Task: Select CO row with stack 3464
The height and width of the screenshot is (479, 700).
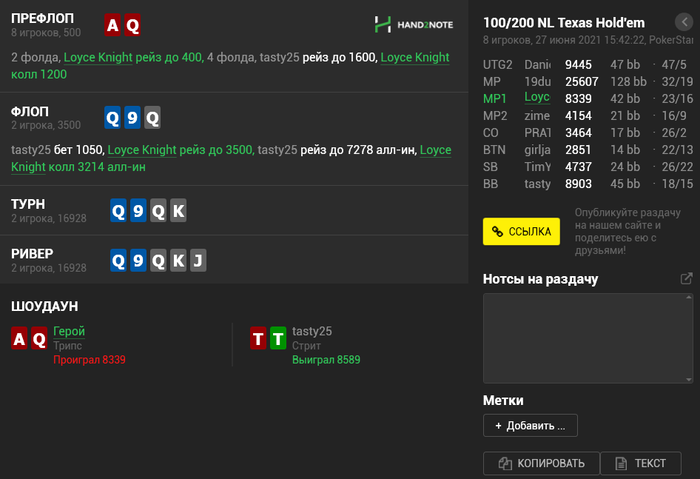Action: point(588,133)
